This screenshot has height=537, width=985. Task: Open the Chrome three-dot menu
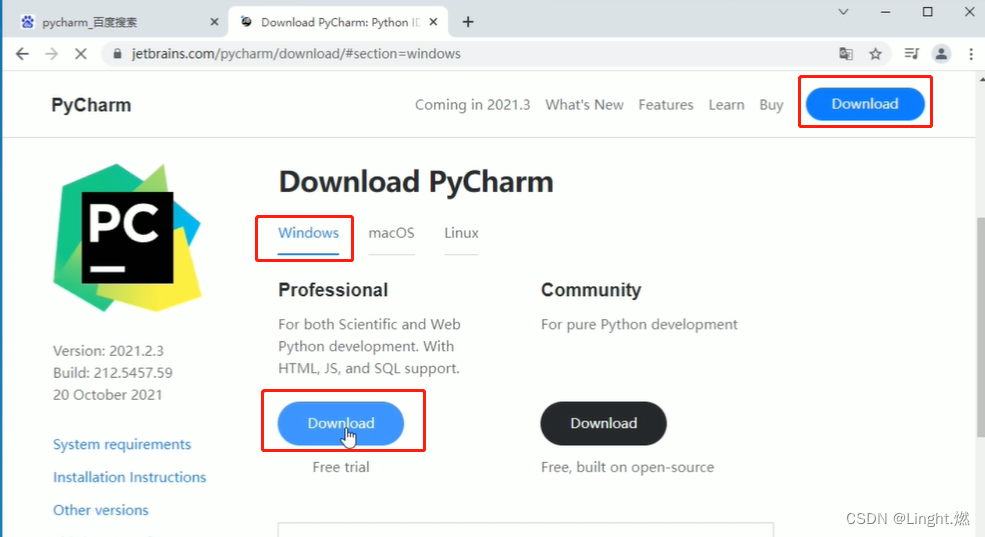(971, 54)
